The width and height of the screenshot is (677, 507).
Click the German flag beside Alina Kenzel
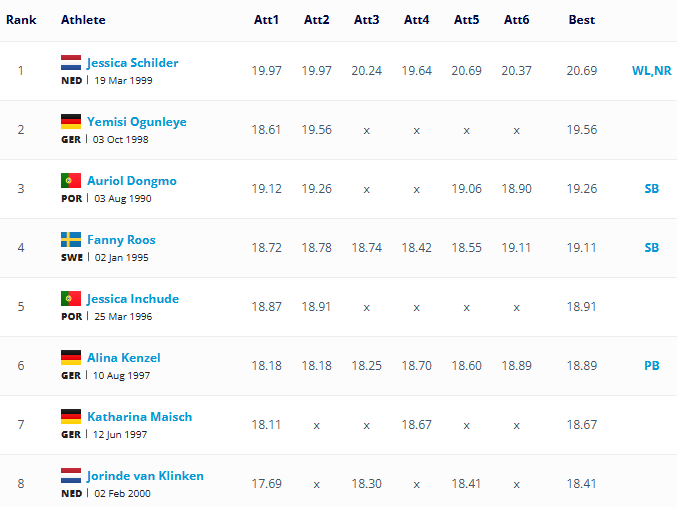click(71, 358)
